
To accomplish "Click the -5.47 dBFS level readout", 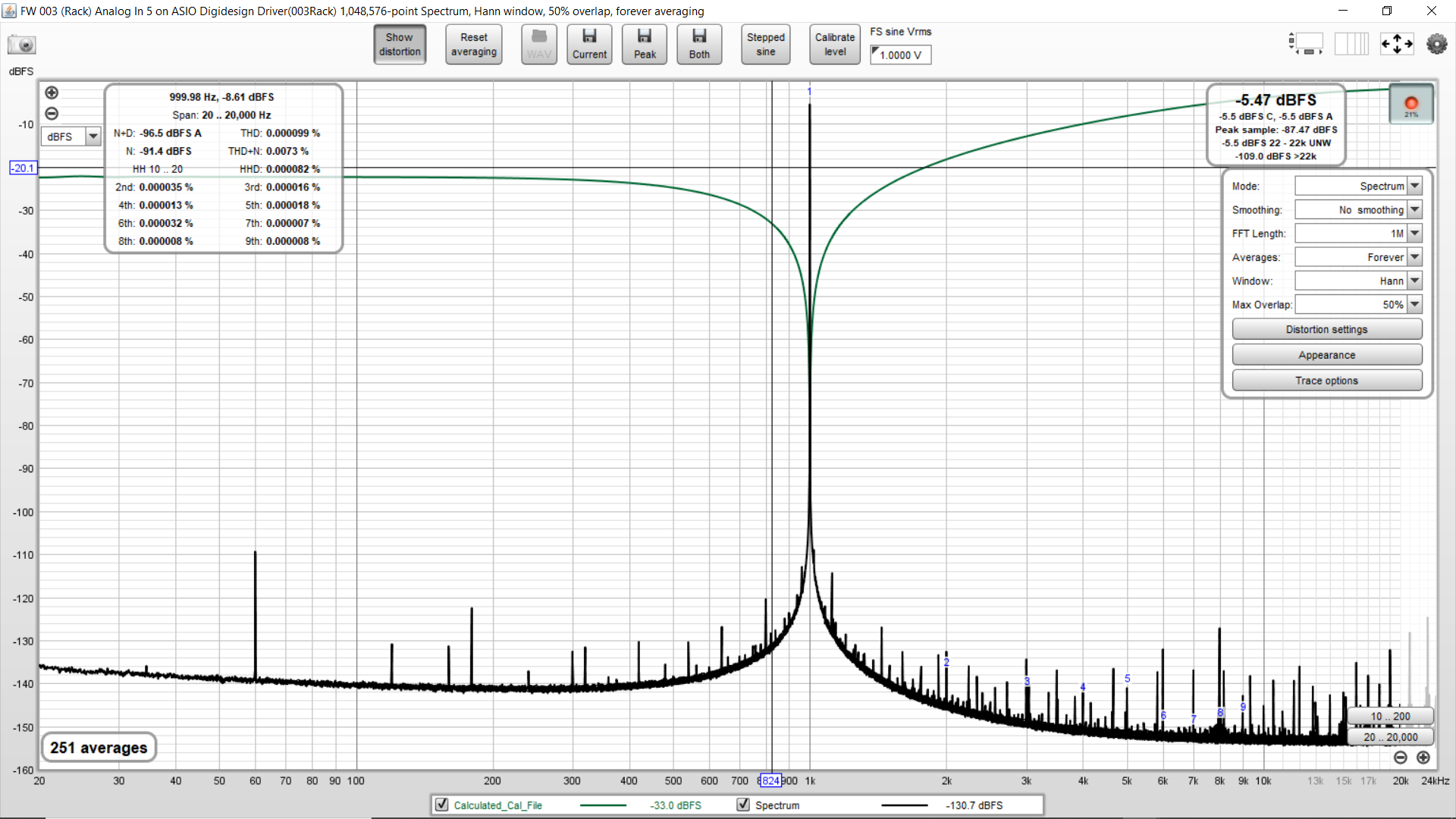I will pos(1276,100).
